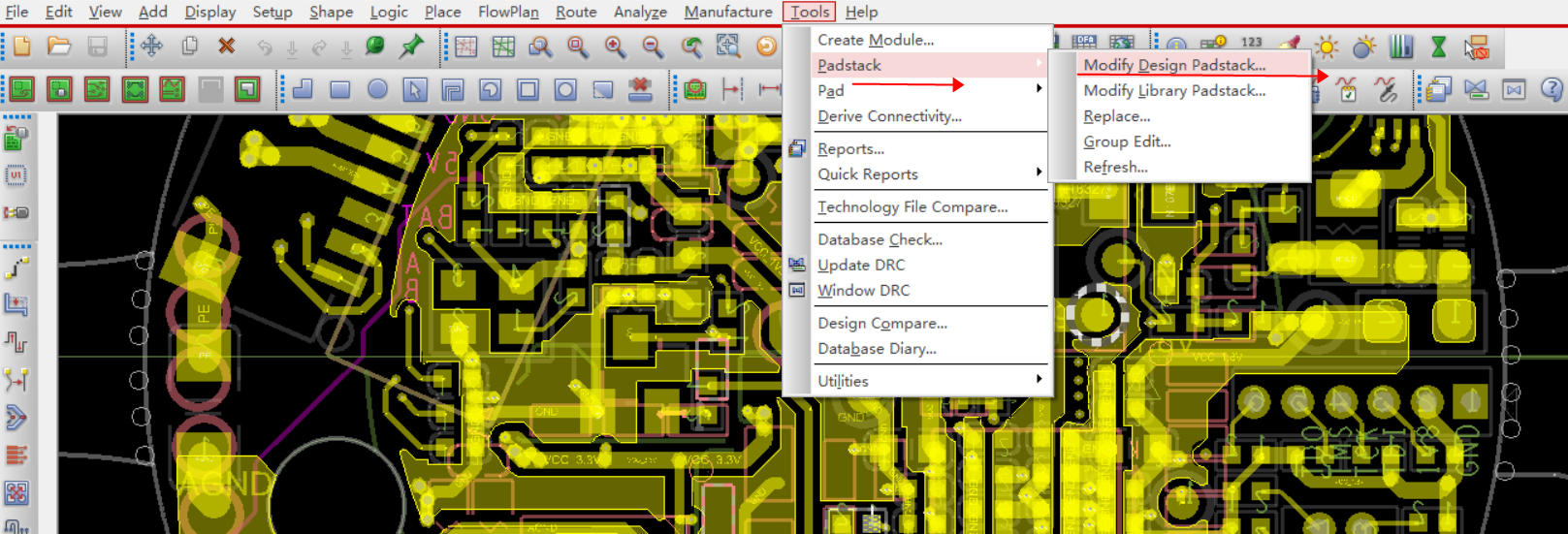
Task: Click the Delay Tune icon in left sidebar
Action: tap(16, 342)
